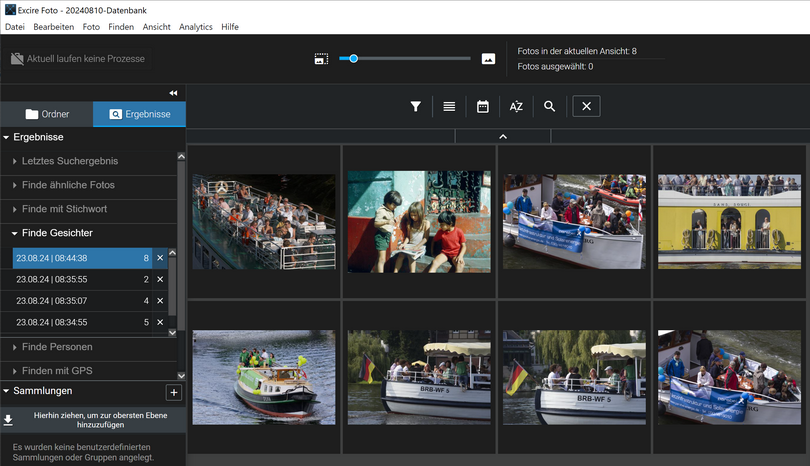Collapse the left sidebar with double arrows
Image resolution: width=810 pixels, height=466 pixels.
[x=173, y=92]
